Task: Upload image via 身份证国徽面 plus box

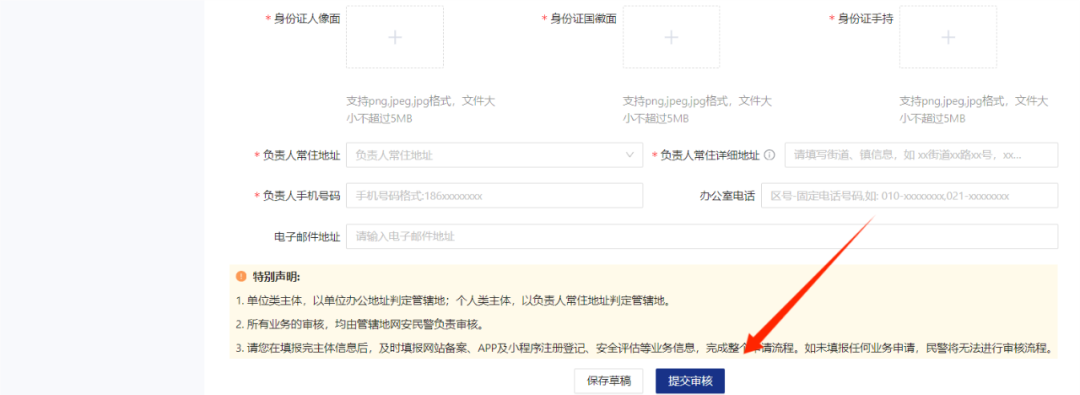Action: coord(672,37)
